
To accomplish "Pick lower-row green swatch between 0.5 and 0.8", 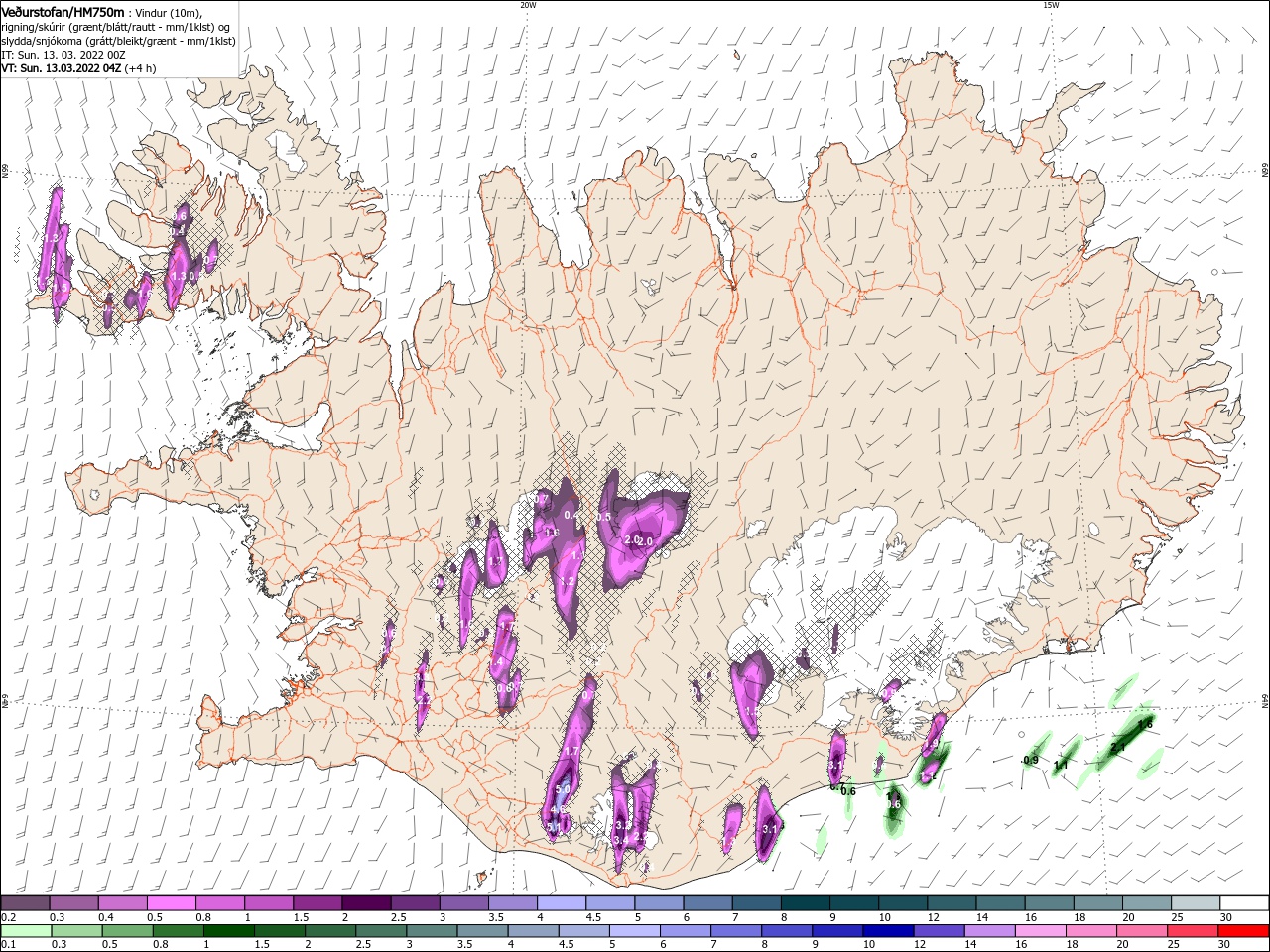I will 127,931.
